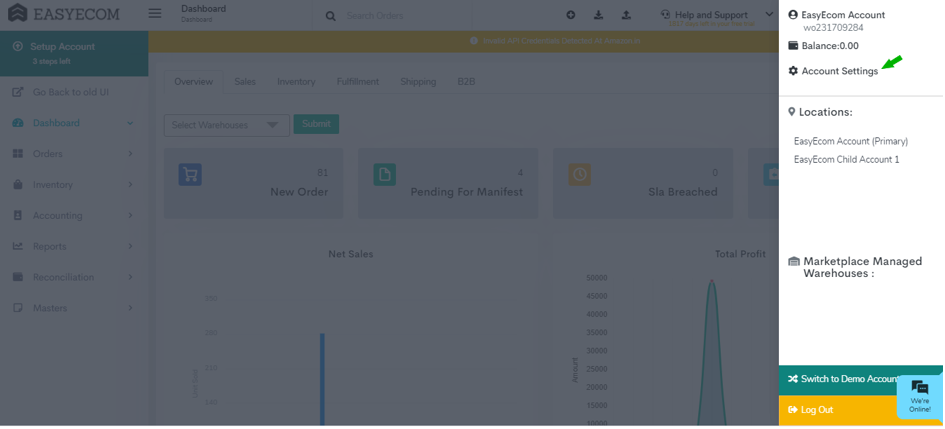Open the New Order card
The image size is (945, 429).
pos(254,183)
